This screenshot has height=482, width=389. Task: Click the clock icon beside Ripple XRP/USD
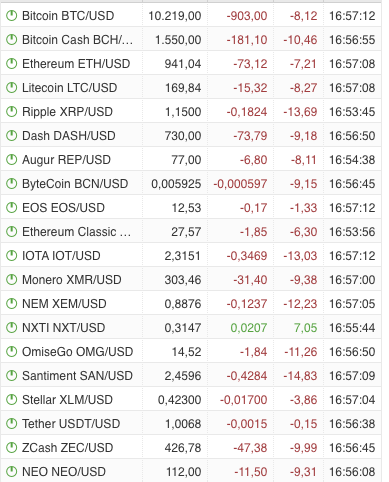tap(12, 112)
